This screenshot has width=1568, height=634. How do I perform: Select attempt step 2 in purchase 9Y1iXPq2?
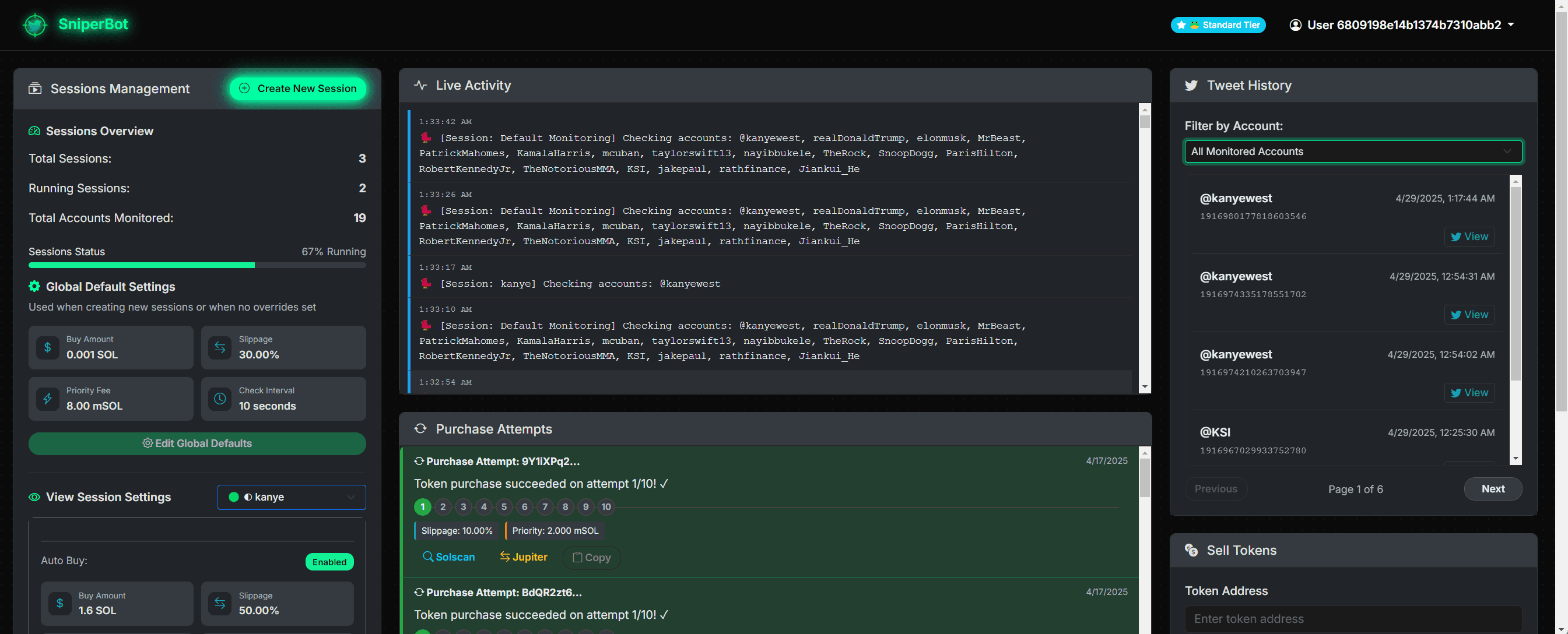coord(443,508)
